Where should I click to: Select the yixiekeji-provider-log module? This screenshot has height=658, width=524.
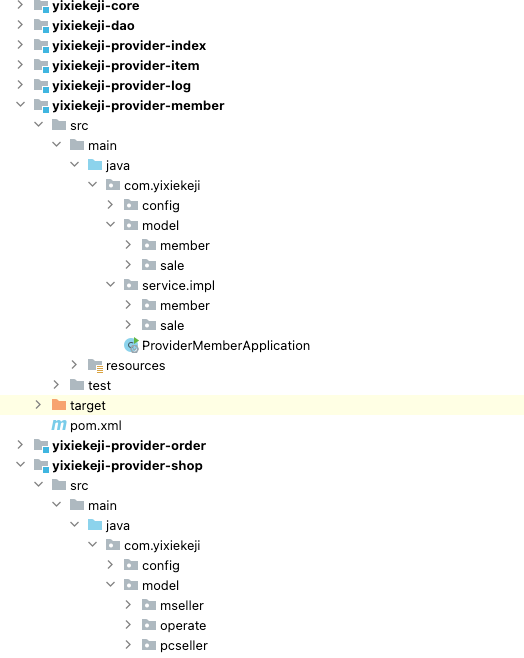[122, 86]
